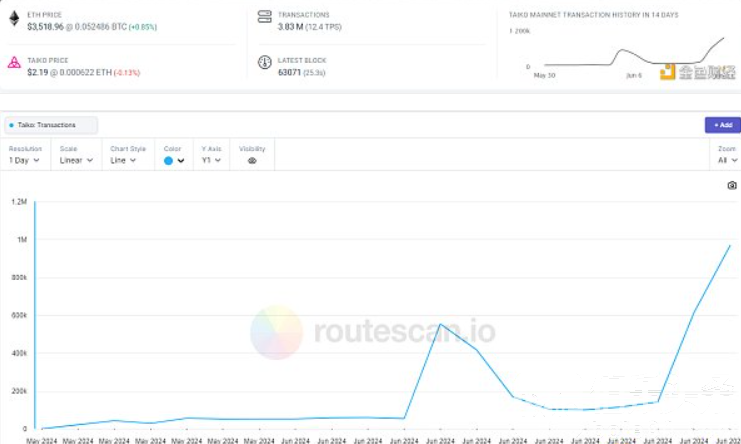The image size is (741, 444).
Task: Expand the Color picker chevron
Action: click(x=181, y=161)
